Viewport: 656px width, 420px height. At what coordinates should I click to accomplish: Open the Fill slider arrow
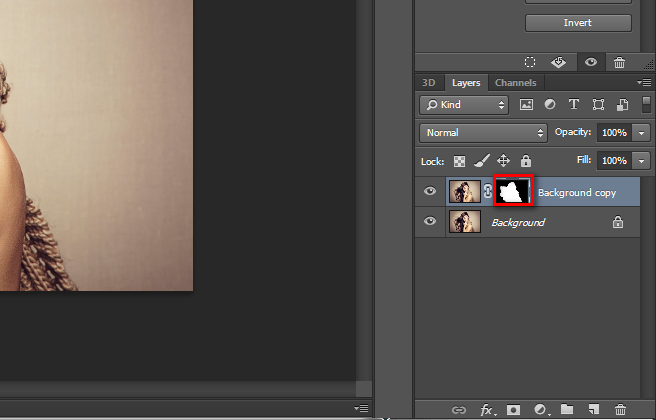click(641, 161)
